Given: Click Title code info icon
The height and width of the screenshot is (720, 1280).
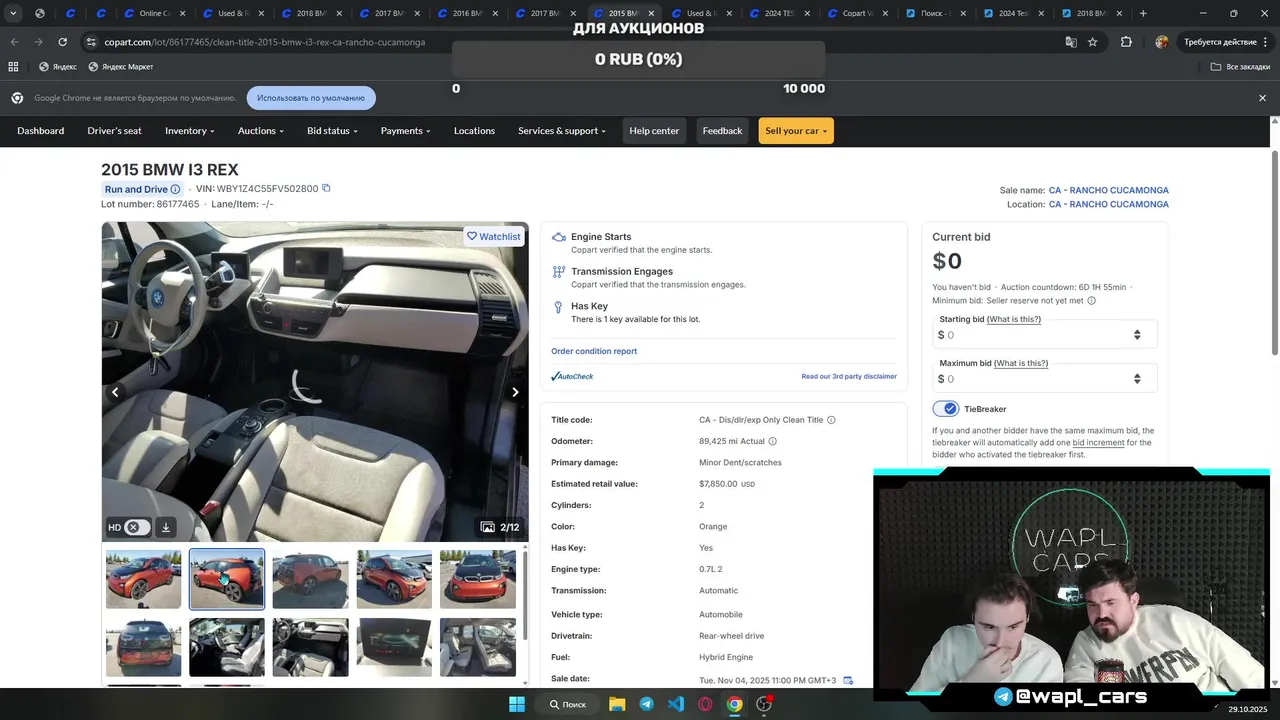Looking at the screenshot, I should tap(831, 420).
